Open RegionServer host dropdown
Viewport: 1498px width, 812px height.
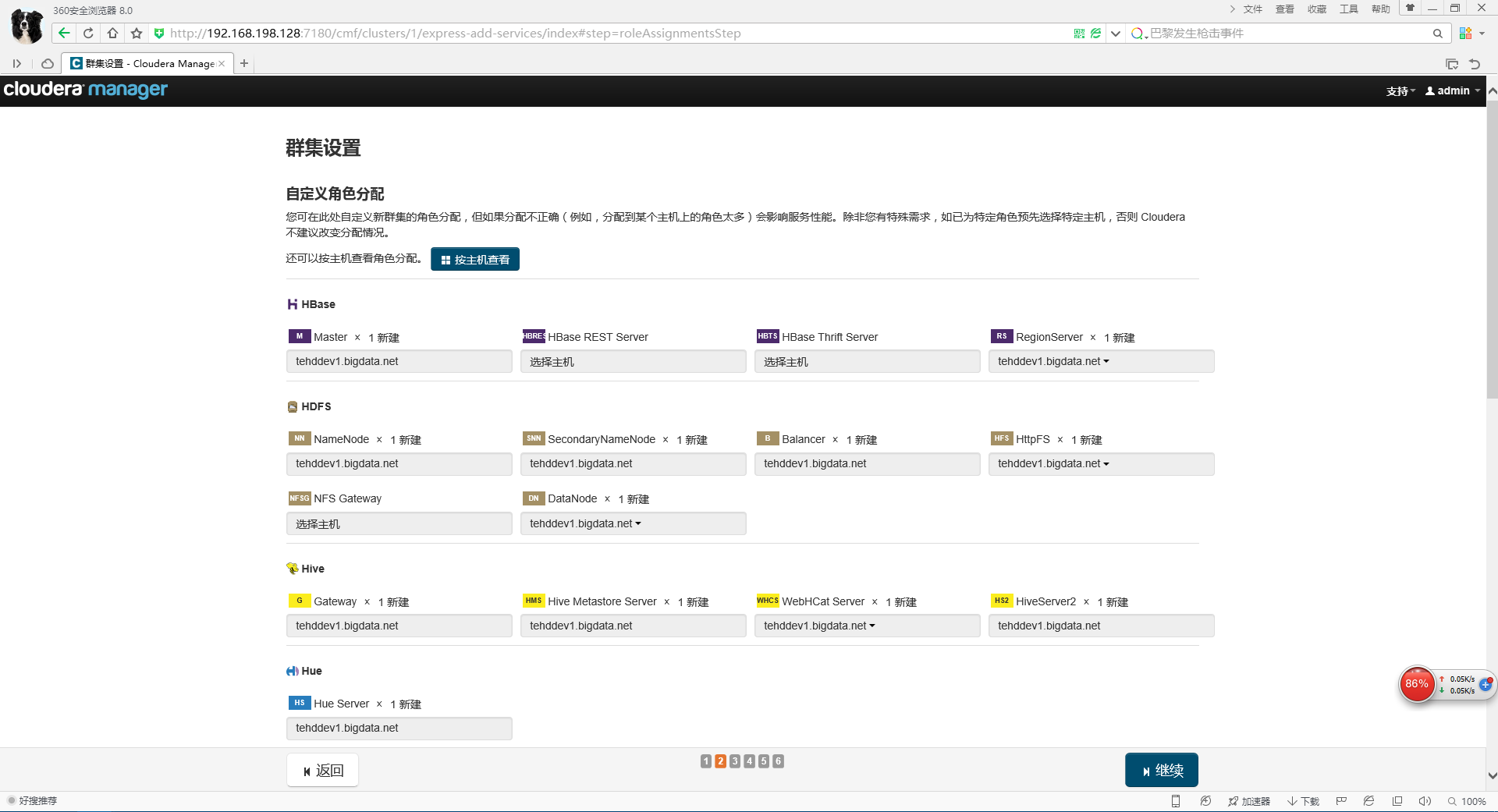coord(1101,361)
